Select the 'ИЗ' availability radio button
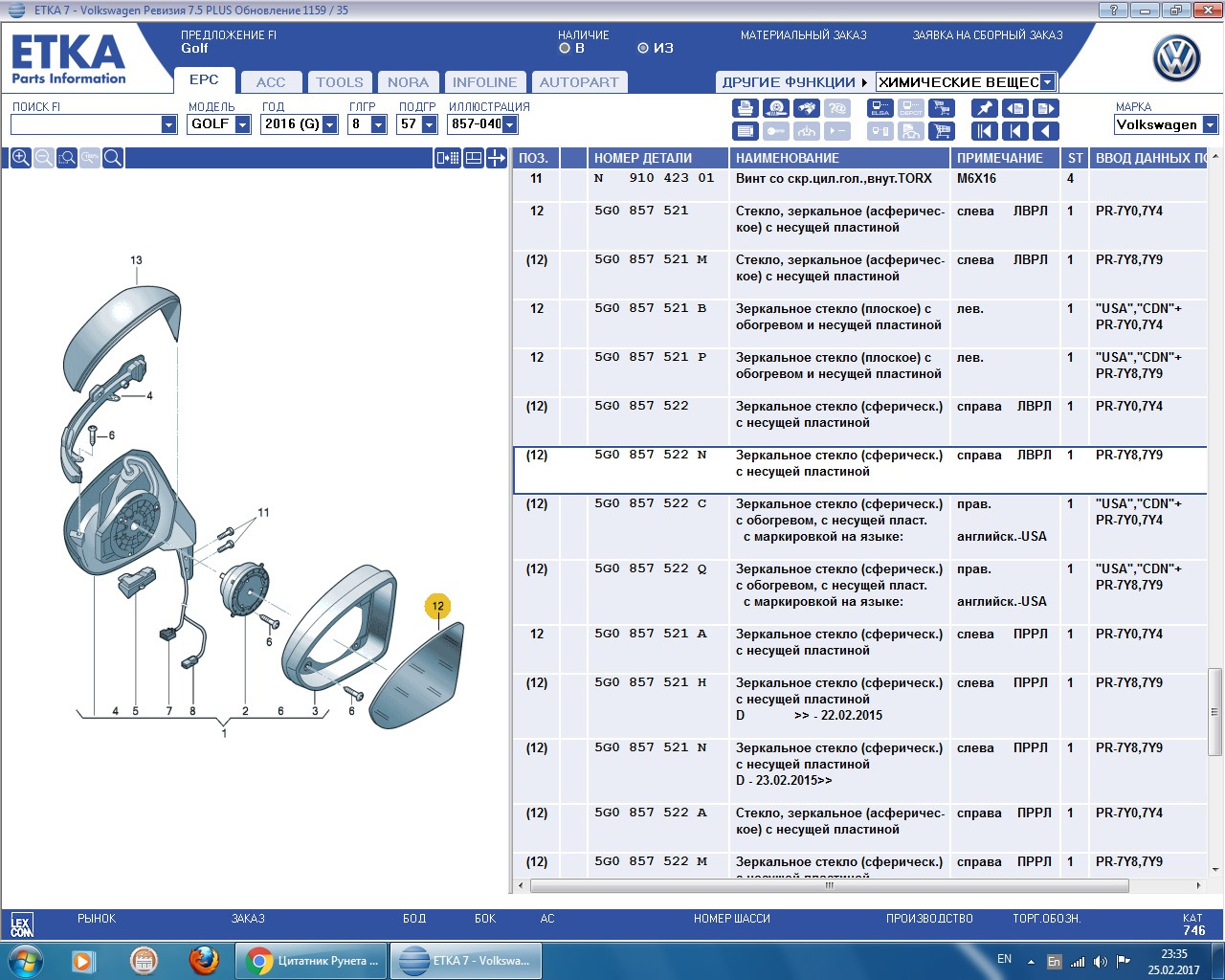The width and height of the screenshot is (1225, 980). click(x=643, y=48)
